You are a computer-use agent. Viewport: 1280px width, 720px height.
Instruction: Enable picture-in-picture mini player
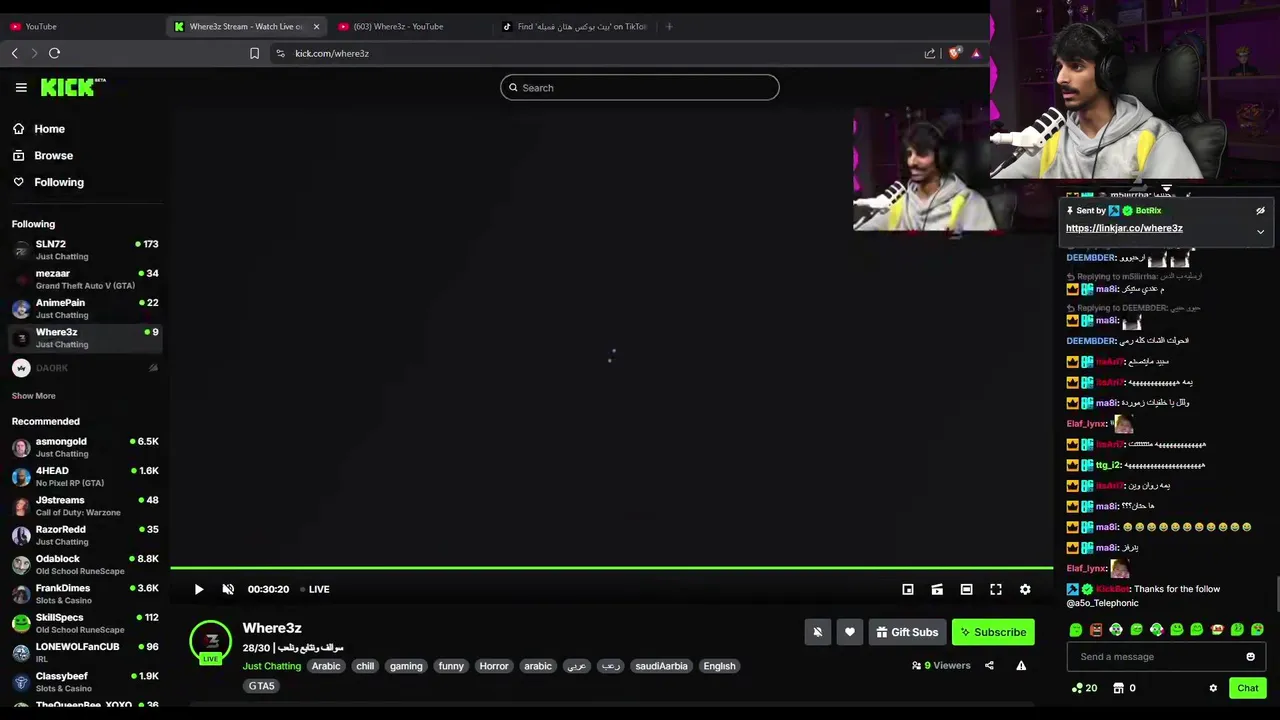pyautogui.click(x=908, y=589)
